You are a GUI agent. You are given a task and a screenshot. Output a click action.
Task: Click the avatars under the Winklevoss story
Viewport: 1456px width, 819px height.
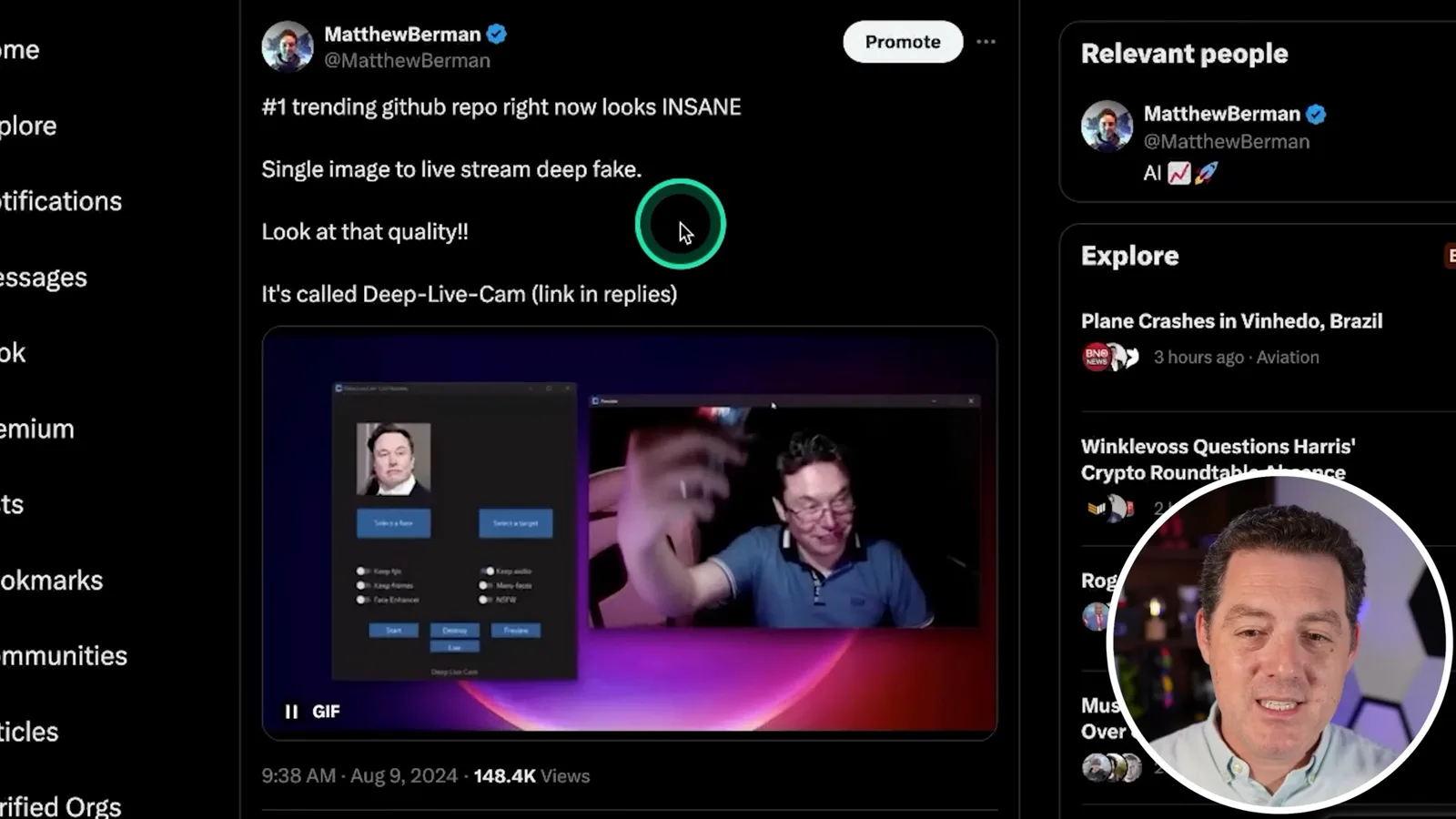(1109, 509)
